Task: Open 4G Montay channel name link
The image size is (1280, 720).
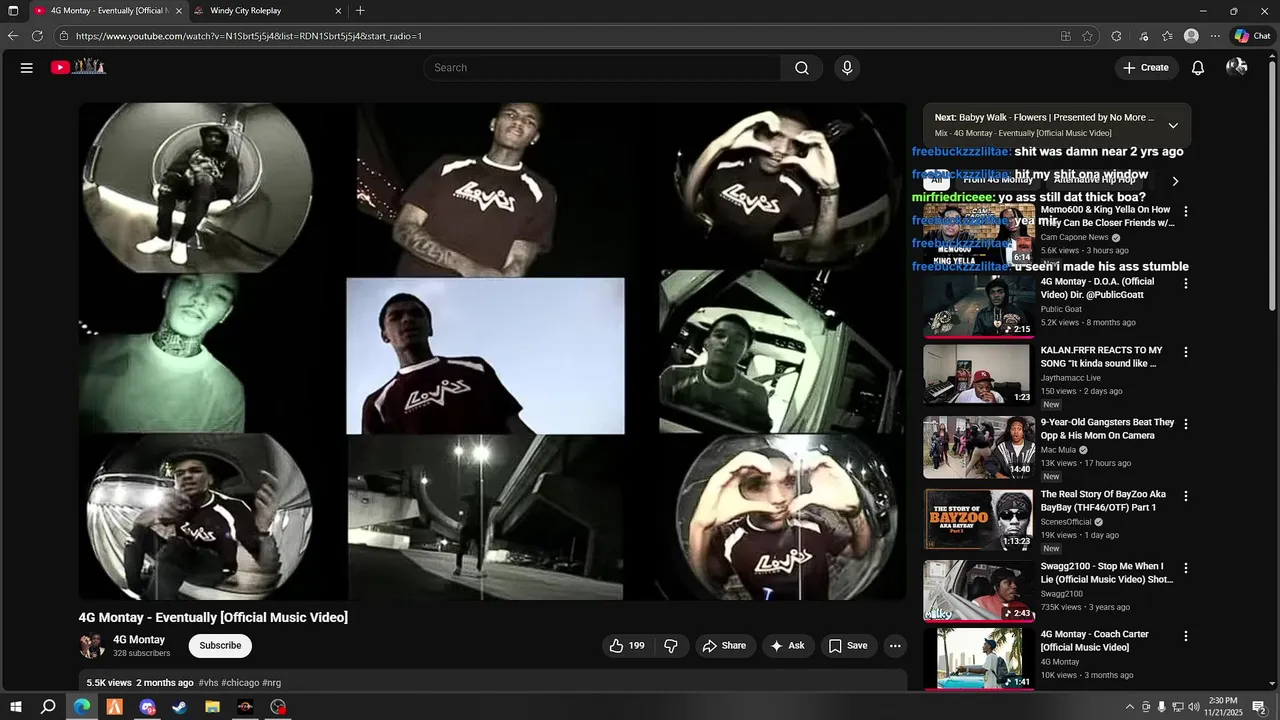Action: pos(139,640)
